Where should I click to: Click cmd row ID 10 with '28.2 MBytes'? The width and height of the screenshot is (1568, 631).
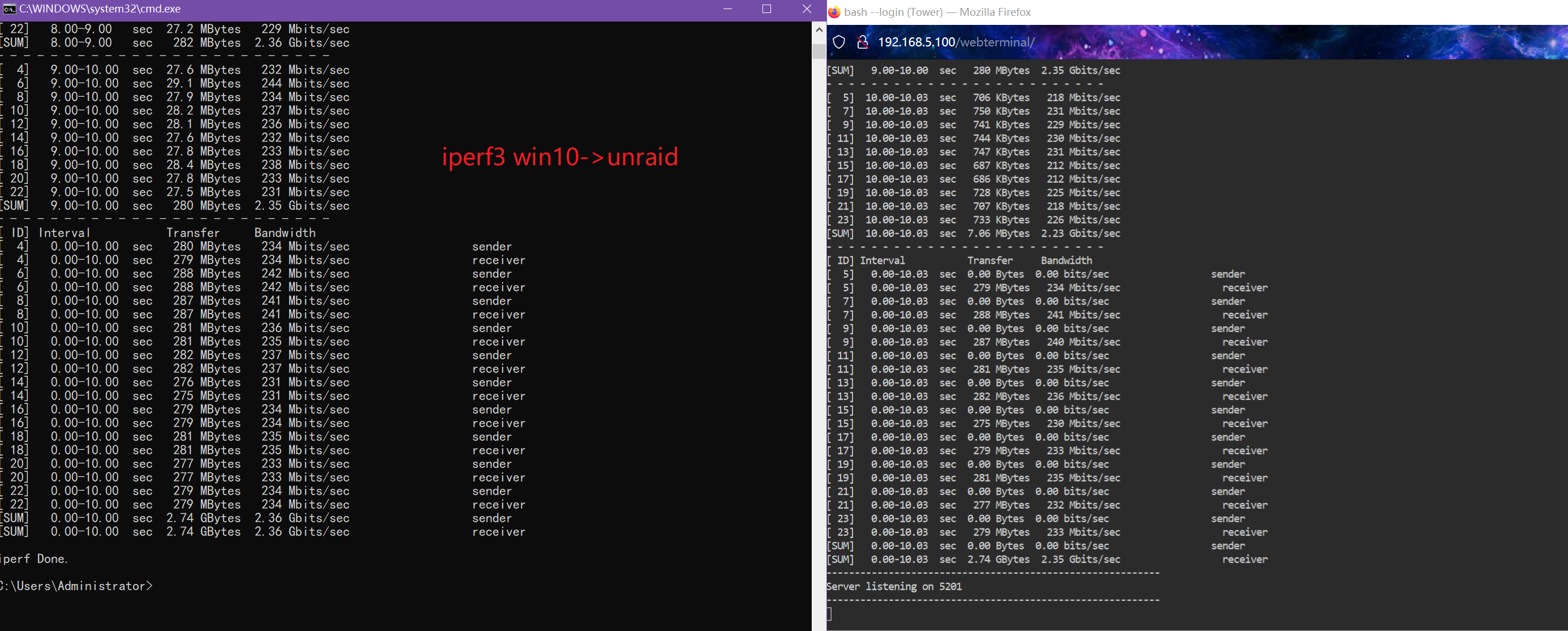(175, 111)
